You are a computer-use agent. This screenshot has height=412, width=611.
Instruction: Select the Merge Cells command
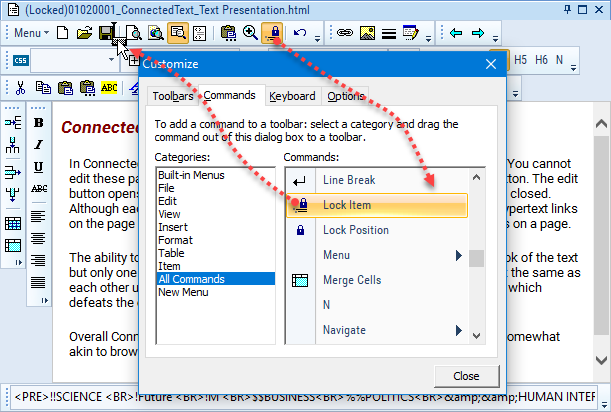pos(377,280)
